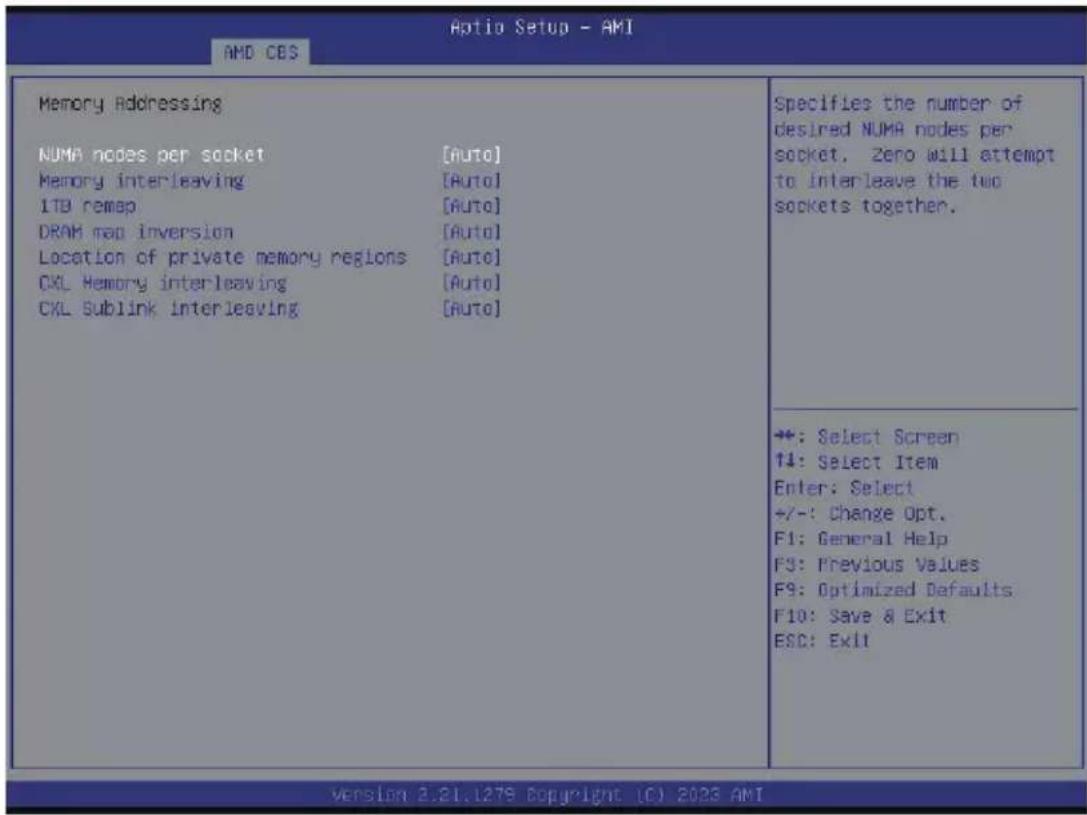Image resolution: width=1087 pixels, height=815 pixels.
Task: Click the F10: Save & Exit hint
Action: pyautogui.click(x=860, y=615)
